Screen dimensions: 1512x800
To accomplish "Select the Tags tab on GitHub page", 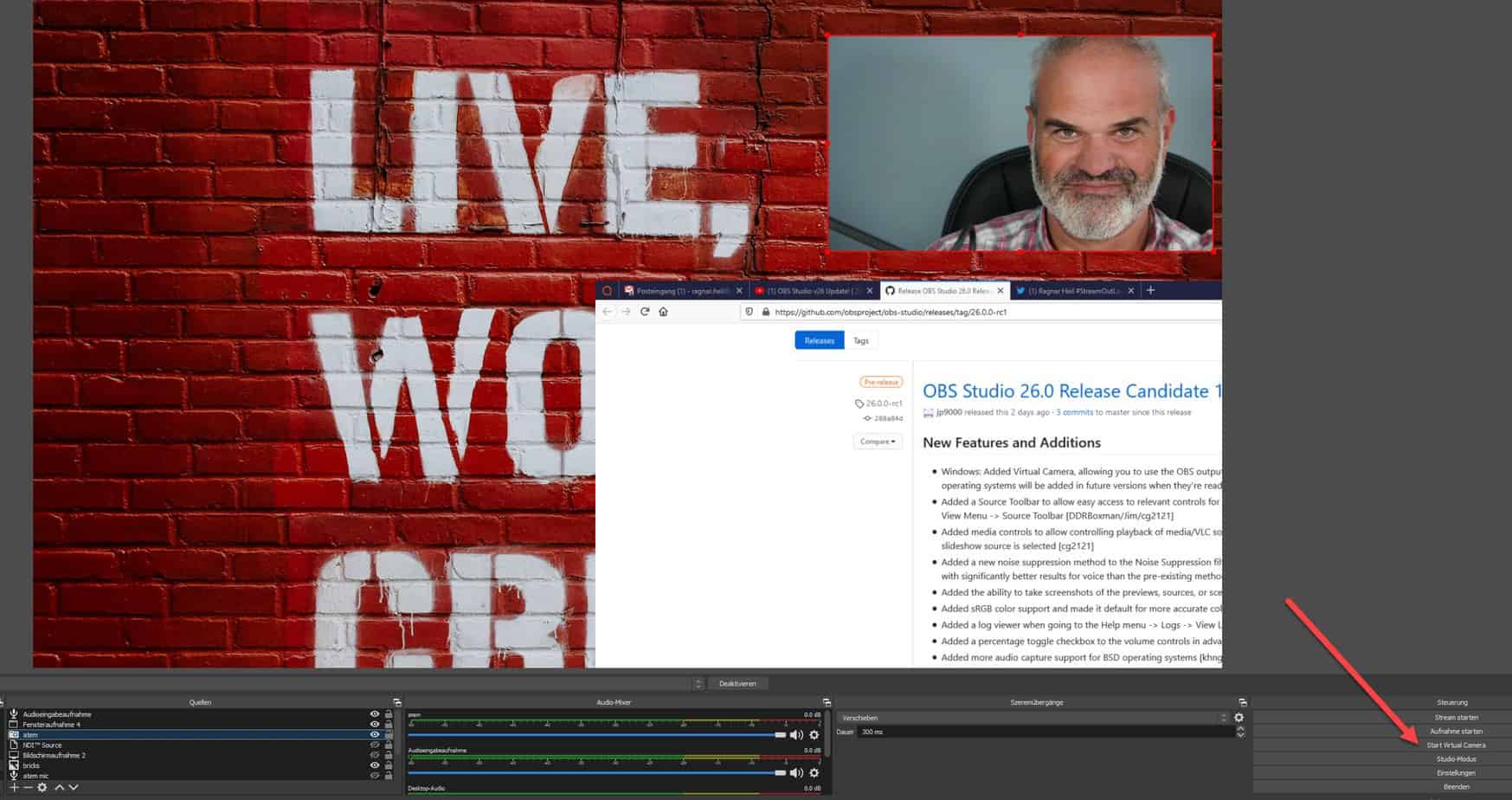I will pos(861,340).
